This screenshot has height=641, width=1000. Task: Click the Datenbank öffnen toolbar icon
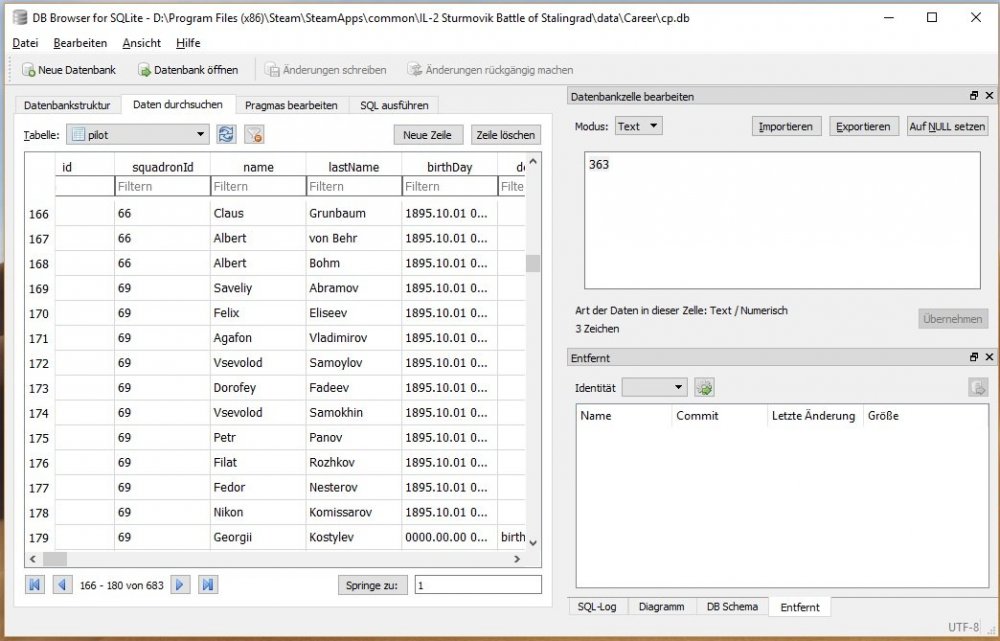(x=144, y=70)
